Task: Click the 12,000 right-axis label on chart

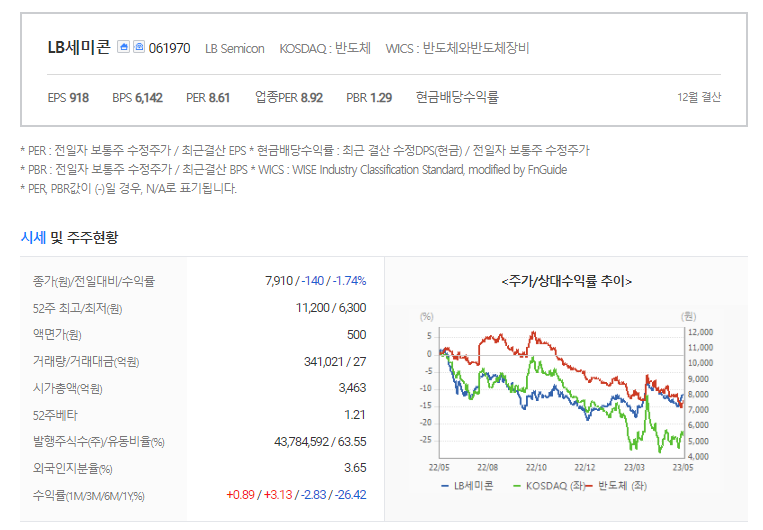Action: click(700, 332)
